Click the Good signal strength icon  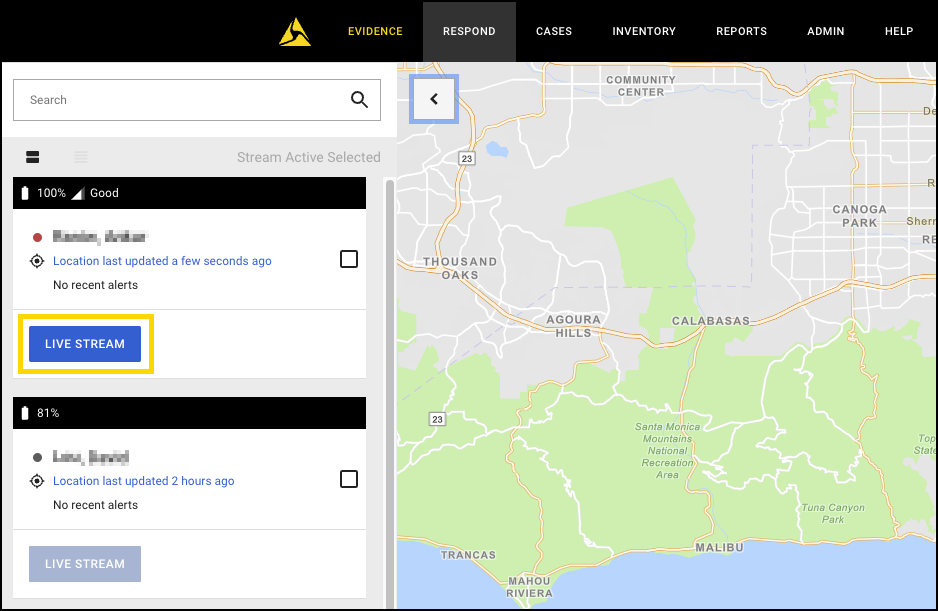pyautogui.click(x=77, y=193)
